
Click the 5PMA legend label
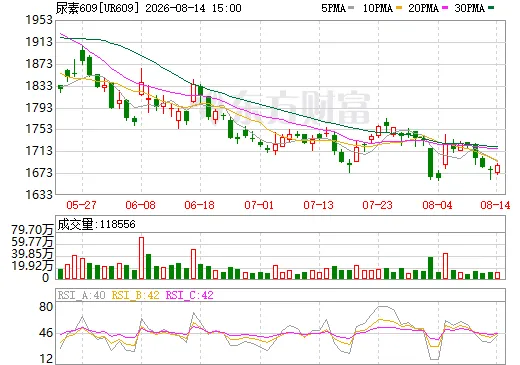333,8
